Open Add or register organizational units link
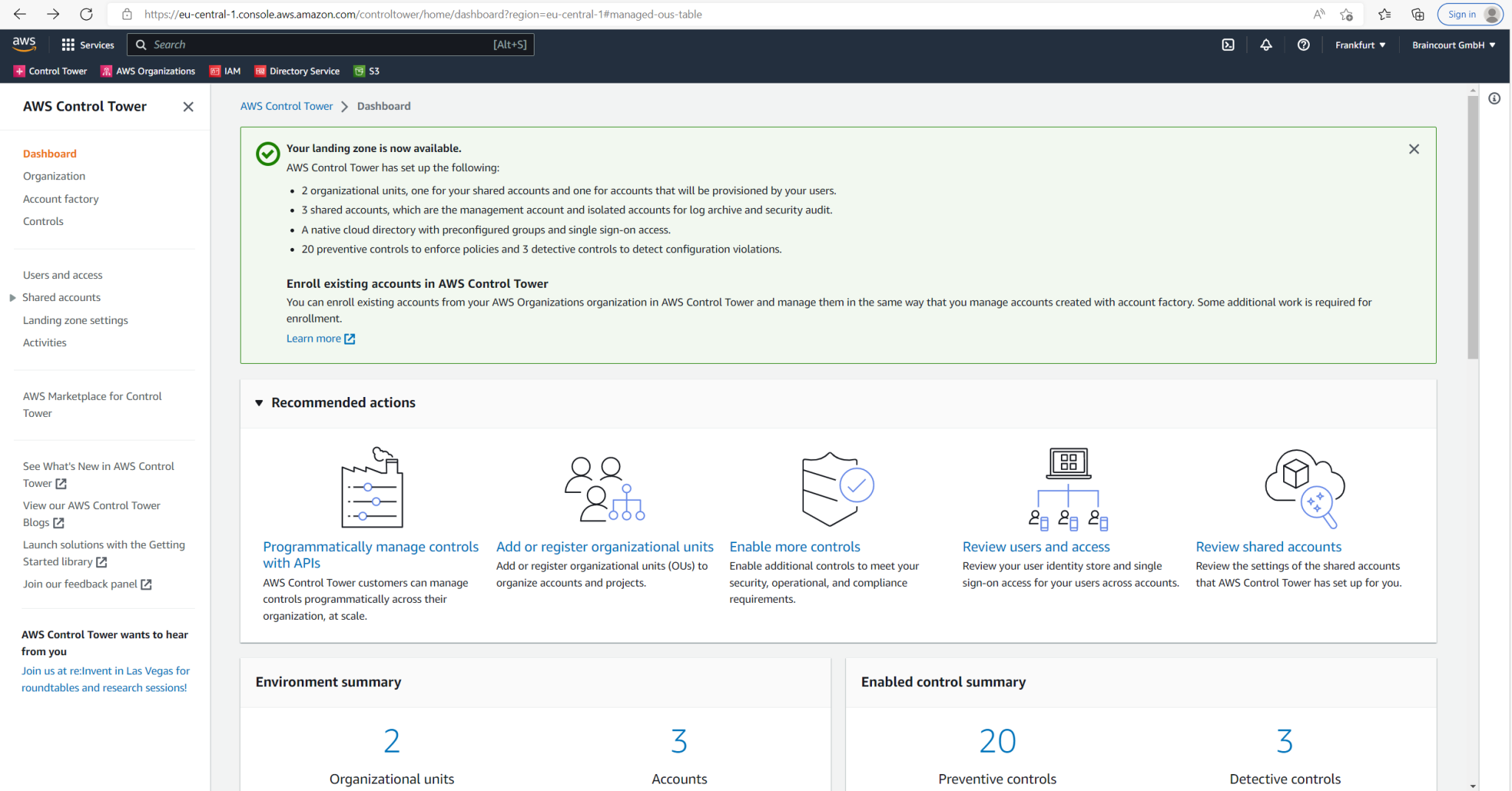1512x791 pixels. tap(605, 547)
